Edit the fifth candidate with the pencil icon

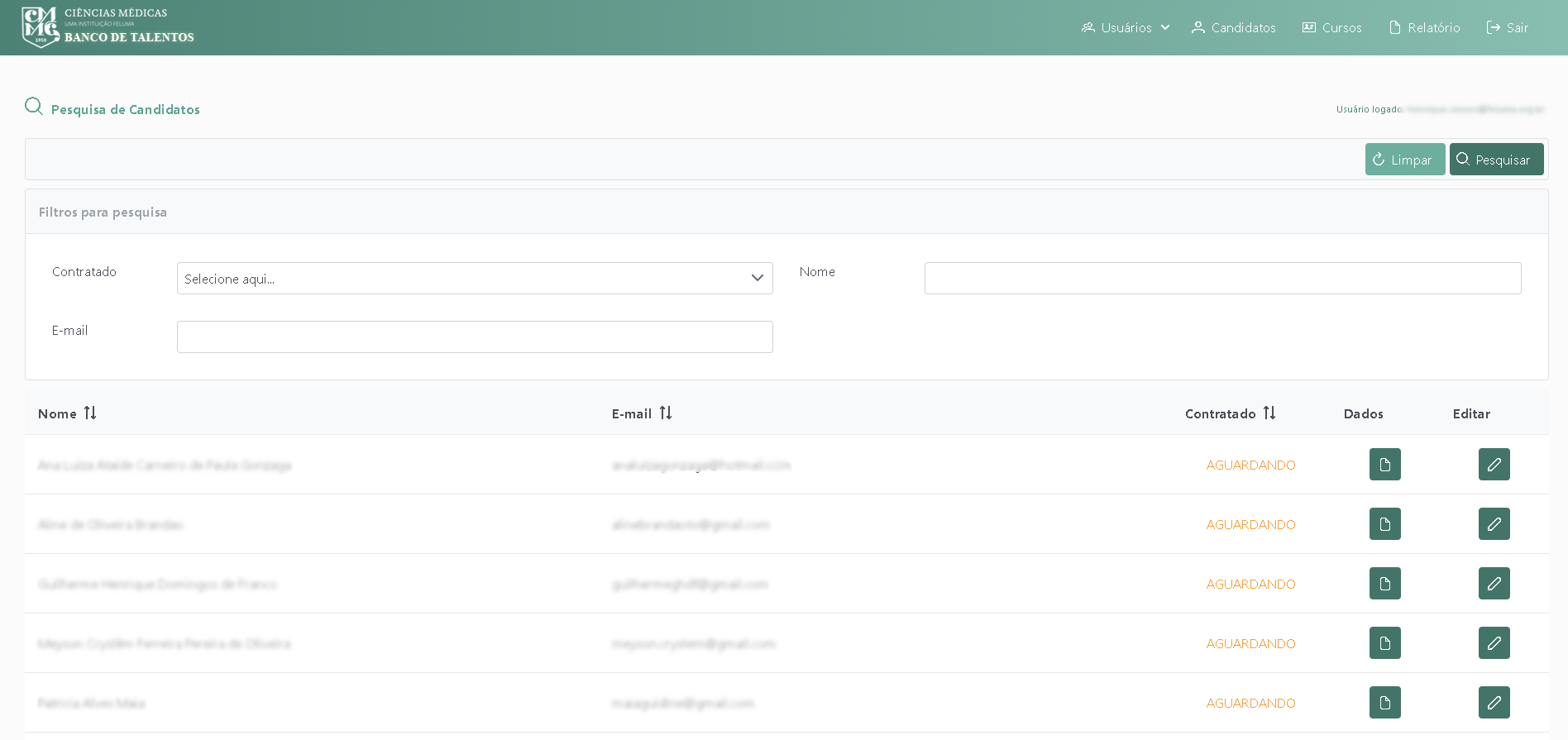coord(1494,703)
